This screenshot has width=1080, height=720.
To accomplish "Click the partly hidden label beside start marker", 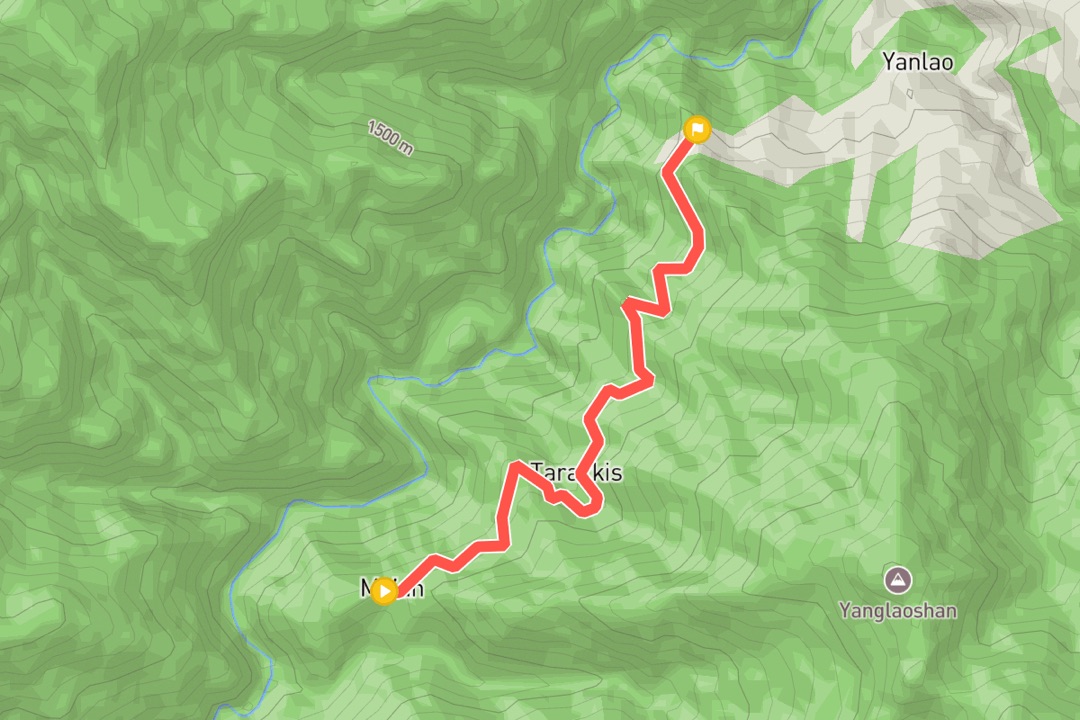I will tap(393, 588).
